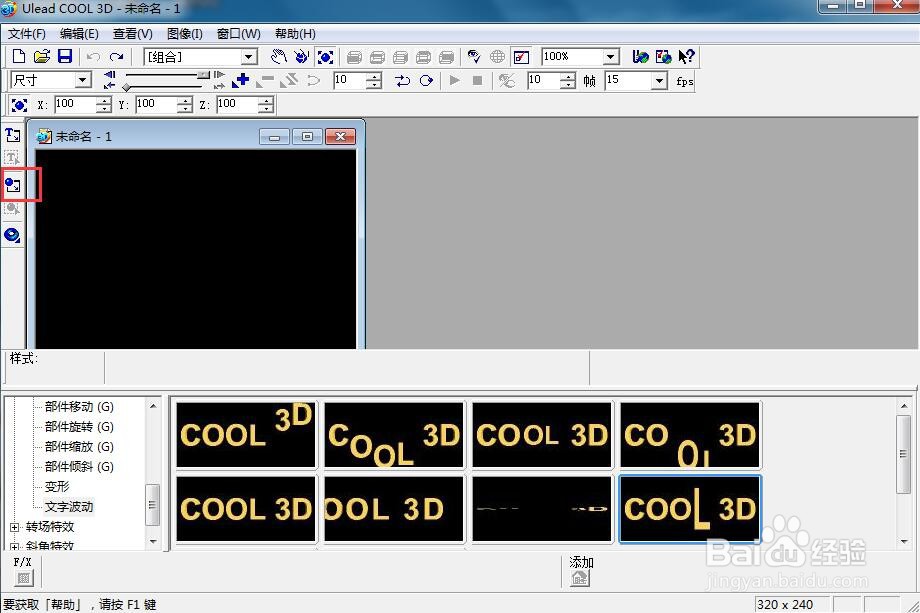
Task: Choose the thumbnail with wavy descending COOL letters
Action: [394, 435]
